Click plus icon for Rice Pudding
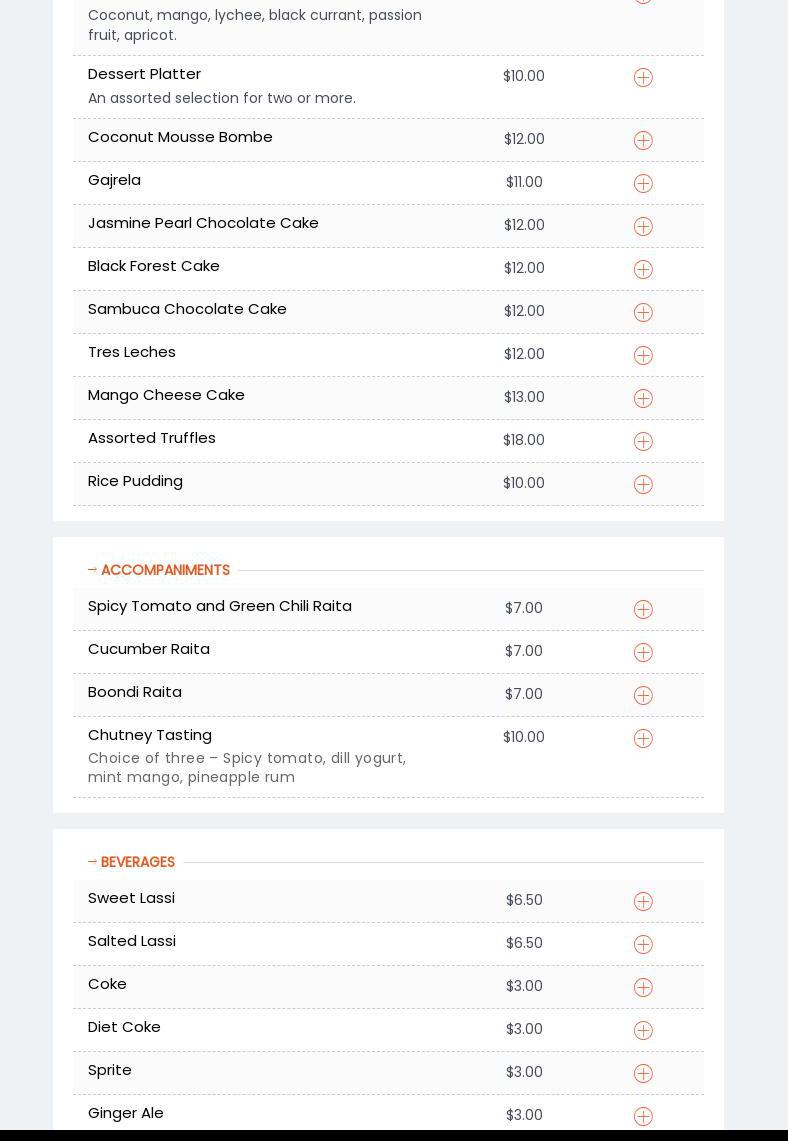 pos(643,485)
